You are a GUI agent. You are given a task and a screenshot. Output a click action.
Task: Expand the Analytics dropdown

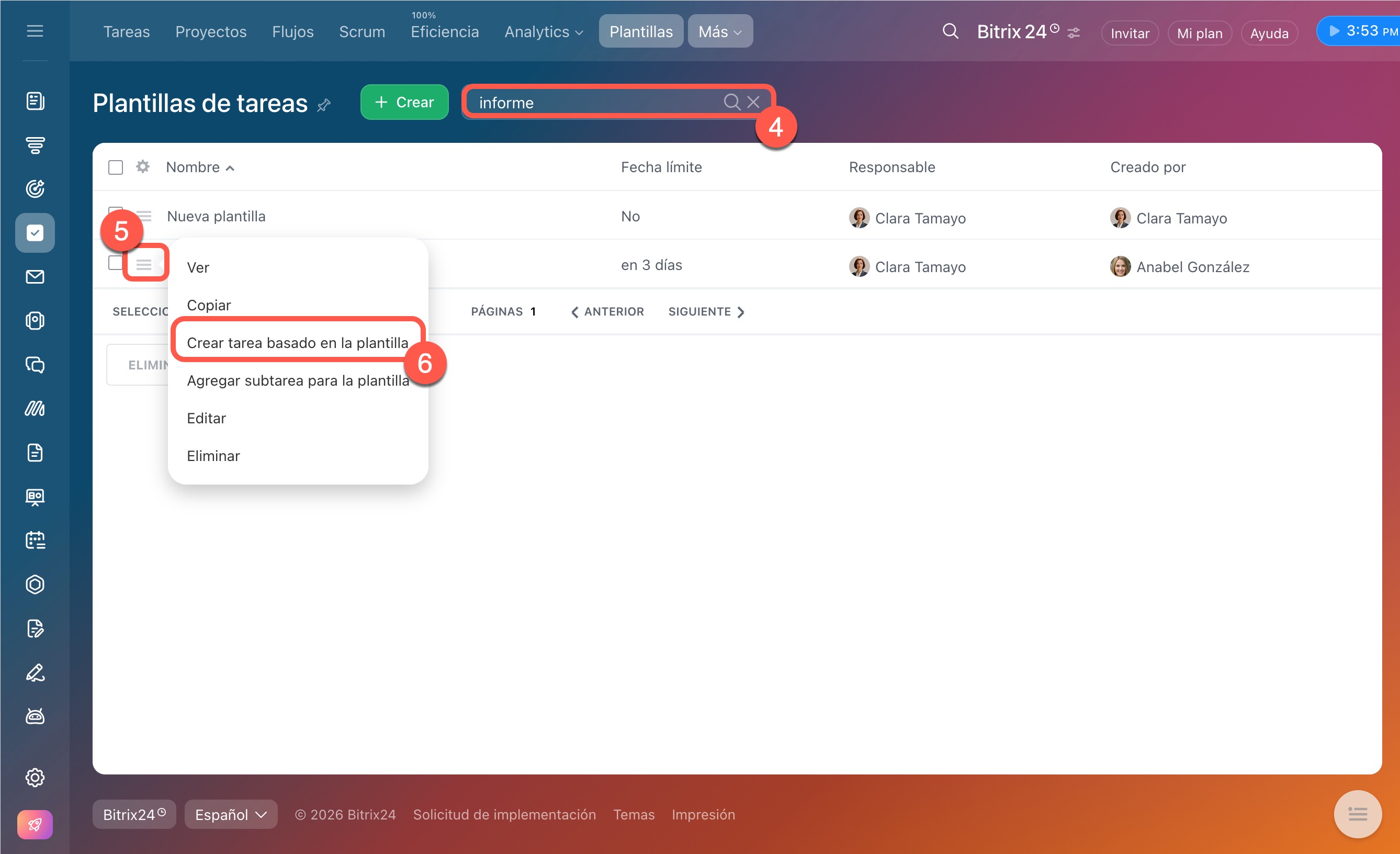[543, 32]
